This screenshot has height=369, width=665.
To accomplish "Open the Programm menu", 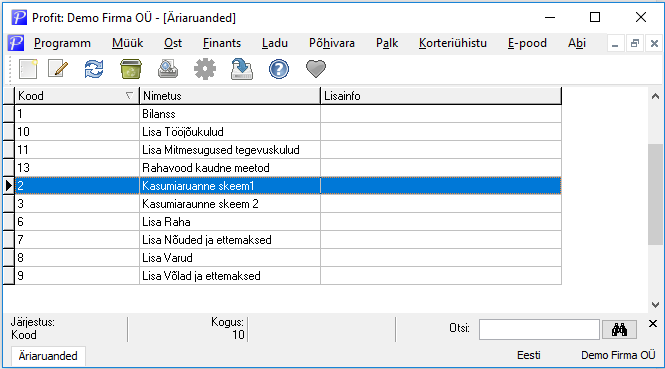I will (x=62, y=43).
